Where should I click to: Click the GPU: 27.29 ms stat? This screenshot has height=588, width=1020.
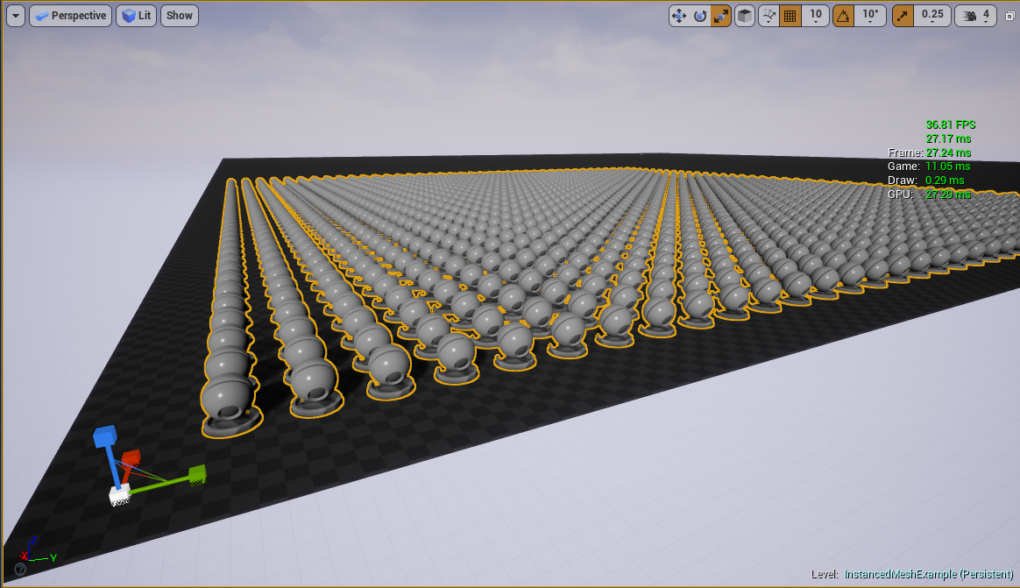click(929, 194)
